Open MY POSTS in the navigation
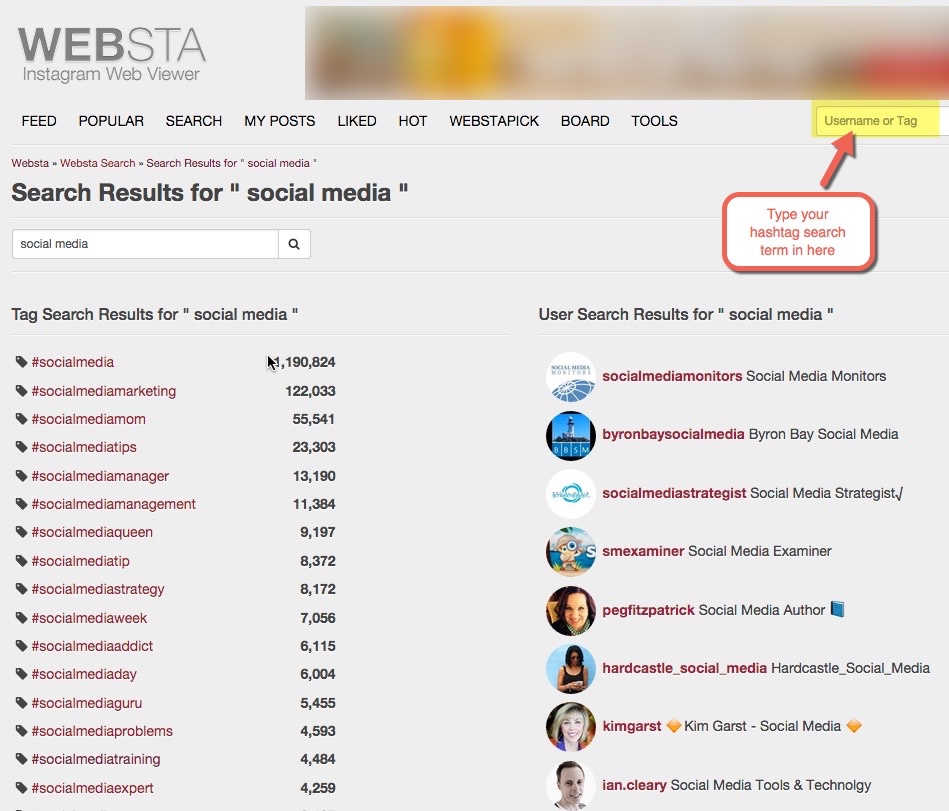Viewport: 949px width, 811px height. pyautogui.click(x=280, y=121)
